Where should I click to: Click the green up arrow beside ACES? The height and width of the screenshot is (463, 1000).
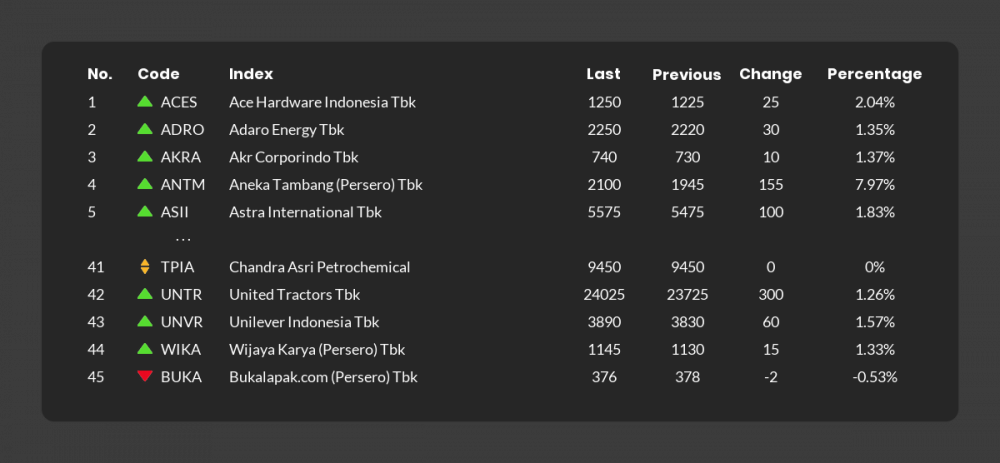tap(145, 102)
